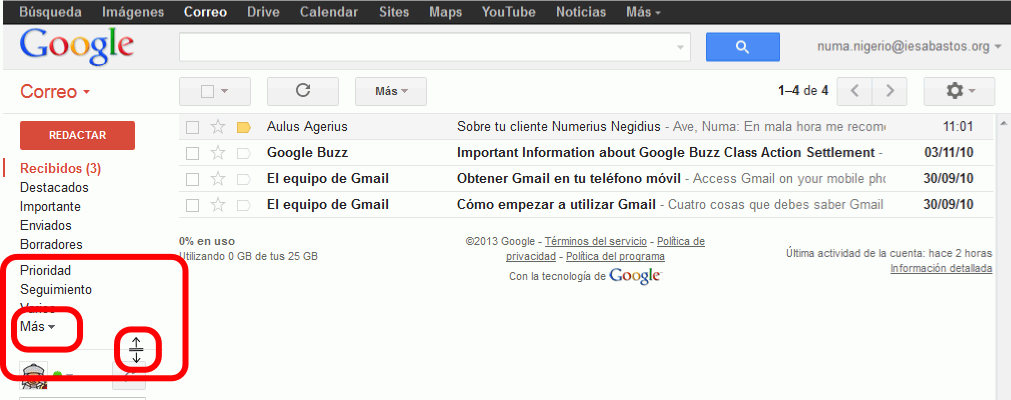Open Información detallada link
This screenshot has height=400, width=1011.
click(941, 268)
